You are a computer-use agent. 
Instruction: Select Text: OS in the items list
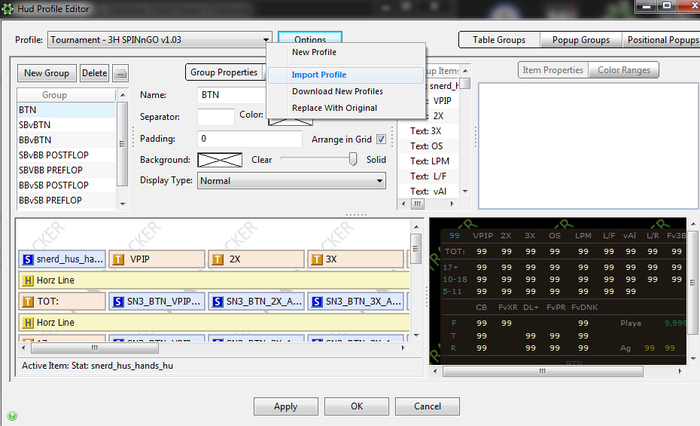pyautogui.click(x=428, y=146)
